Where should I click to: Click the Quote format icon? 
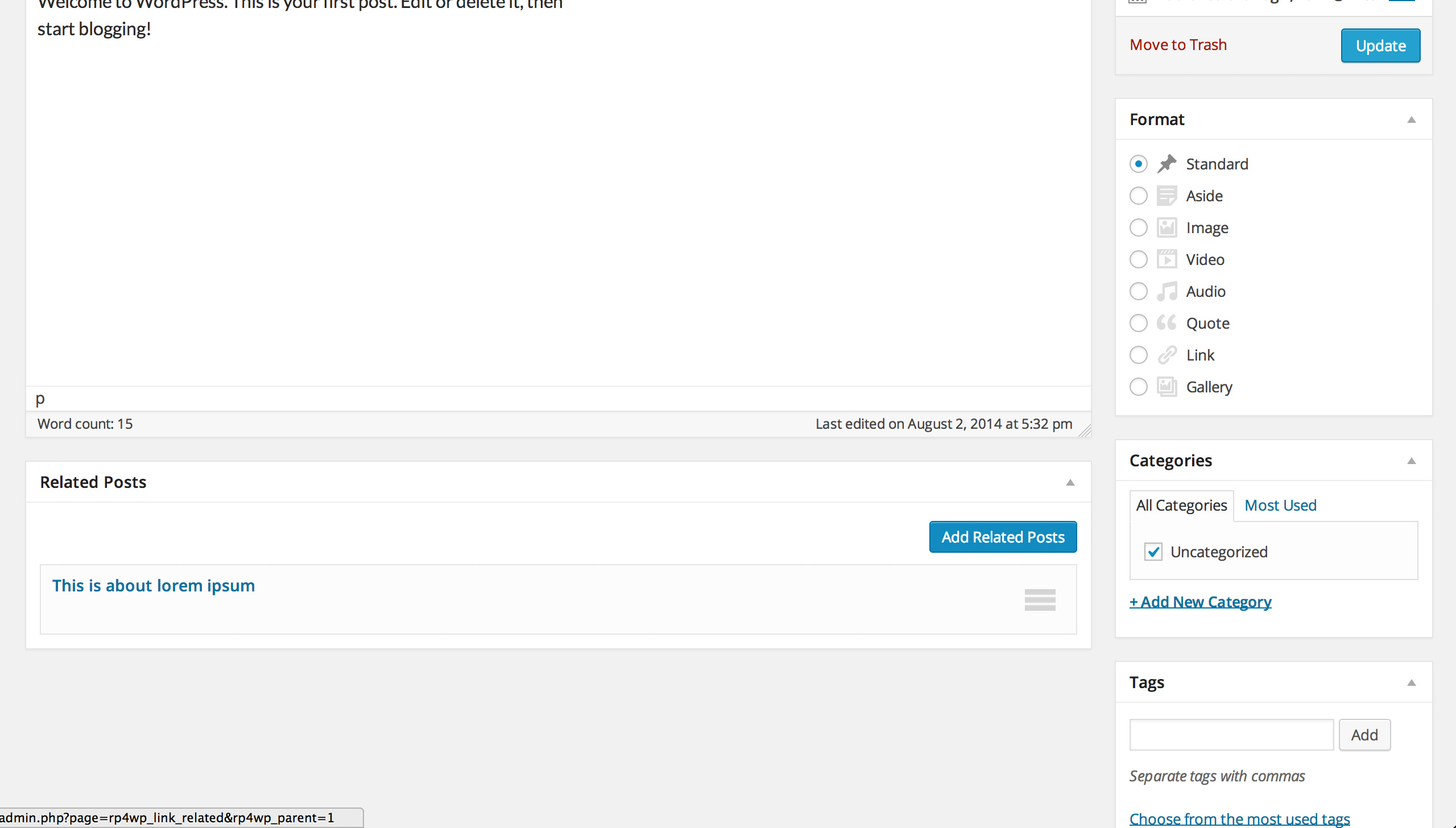click(x=1165, y=323)
